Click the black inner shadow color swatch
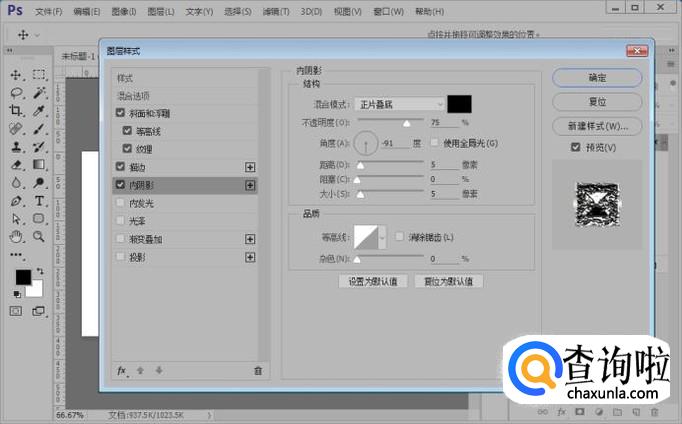This screenshot has width=682, height=424. (460, 104)
